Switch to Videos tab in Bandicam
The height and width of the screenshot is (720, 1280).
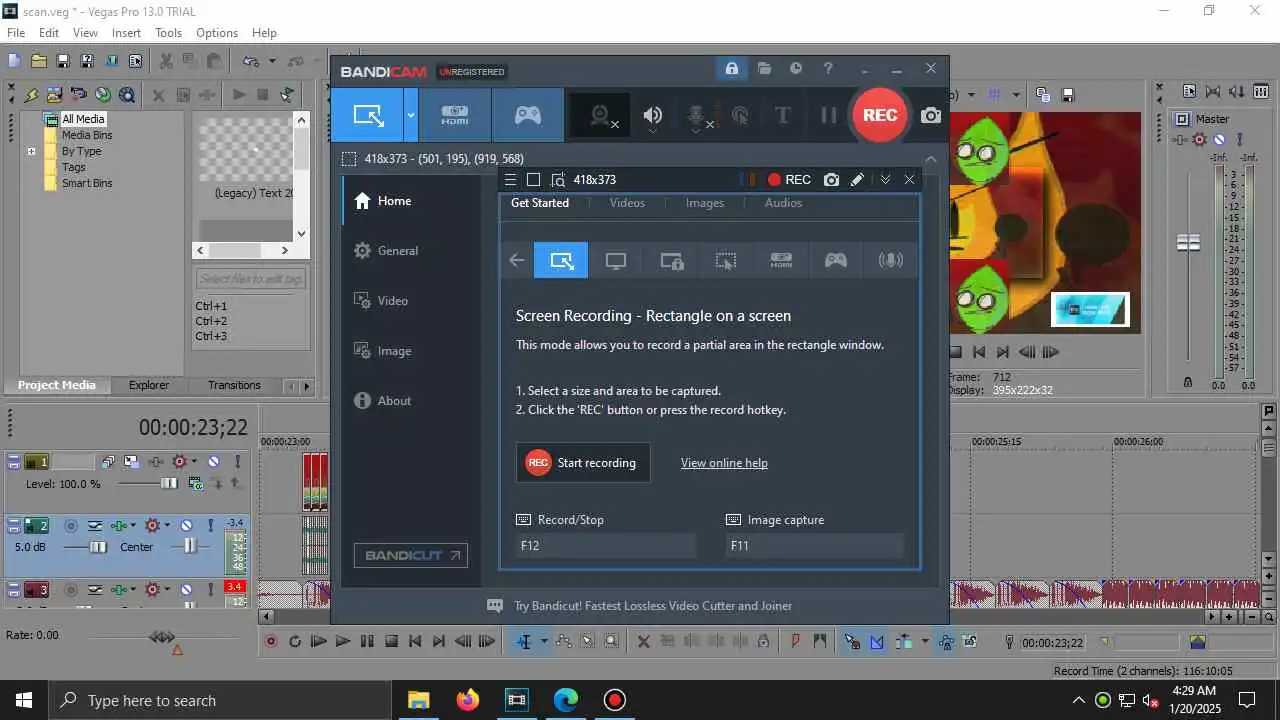point(627,203)
